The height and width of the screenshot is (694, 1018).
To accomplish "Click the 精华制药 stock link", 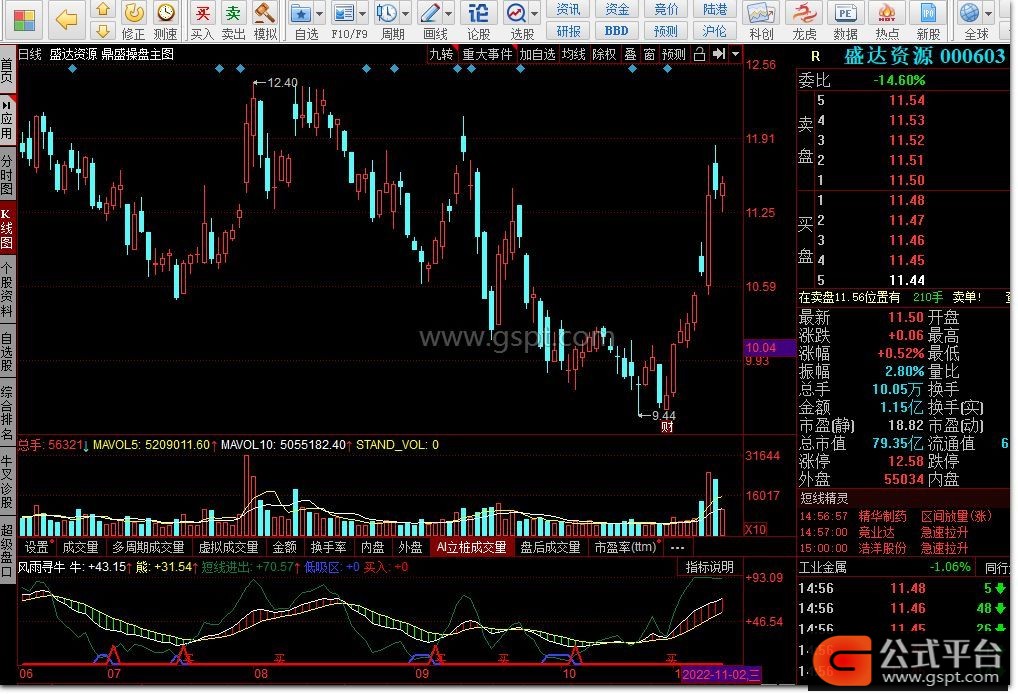I will point(882,517).
